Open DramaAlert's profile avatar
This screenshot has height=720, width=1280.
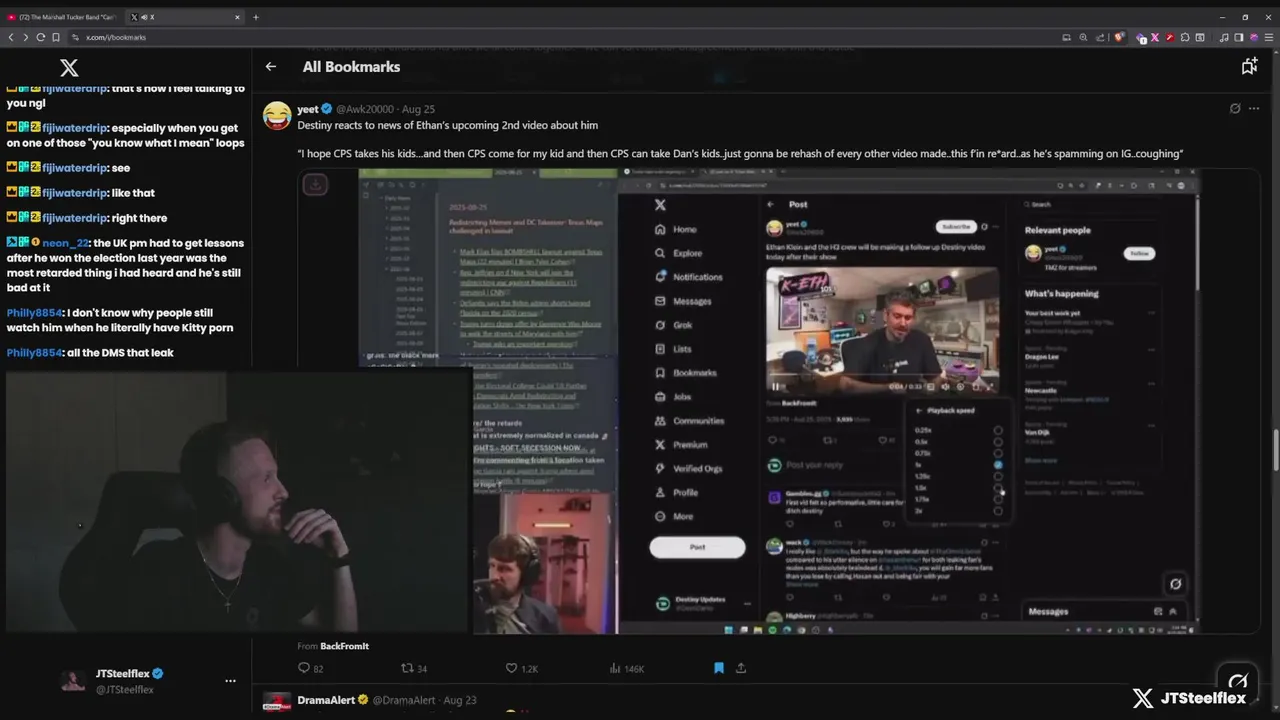click(x=277, y=704)
